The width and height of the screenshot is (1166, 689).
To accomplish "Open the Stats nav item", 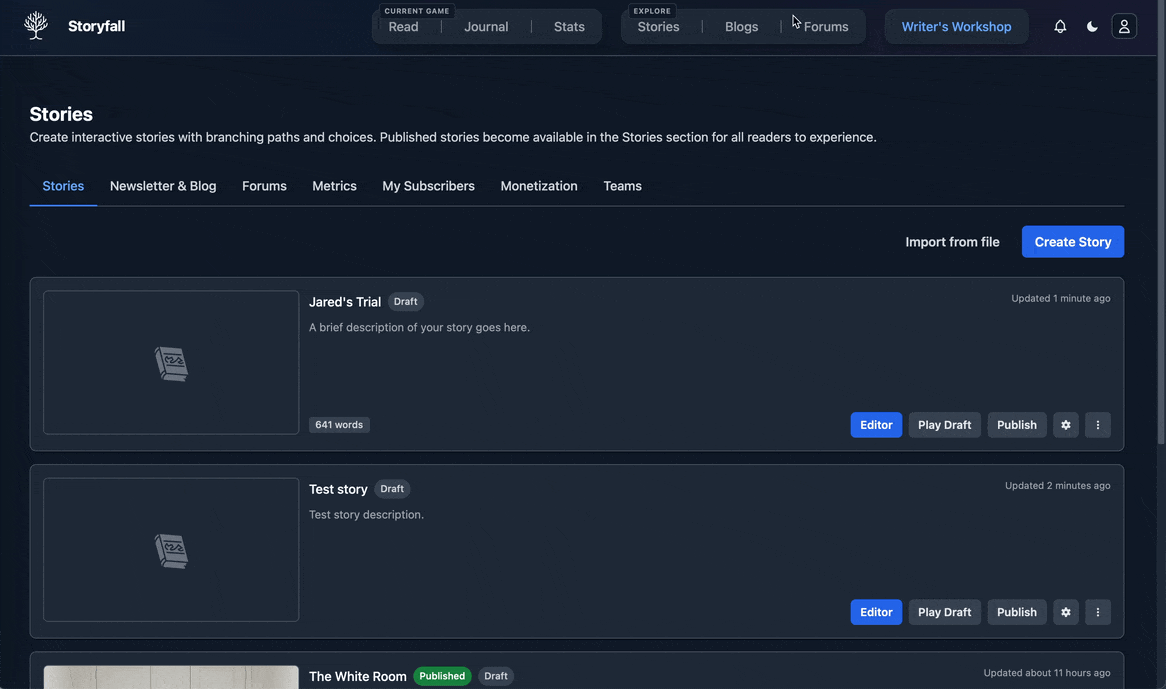I will pyautogui.click(x=569, y=27).
